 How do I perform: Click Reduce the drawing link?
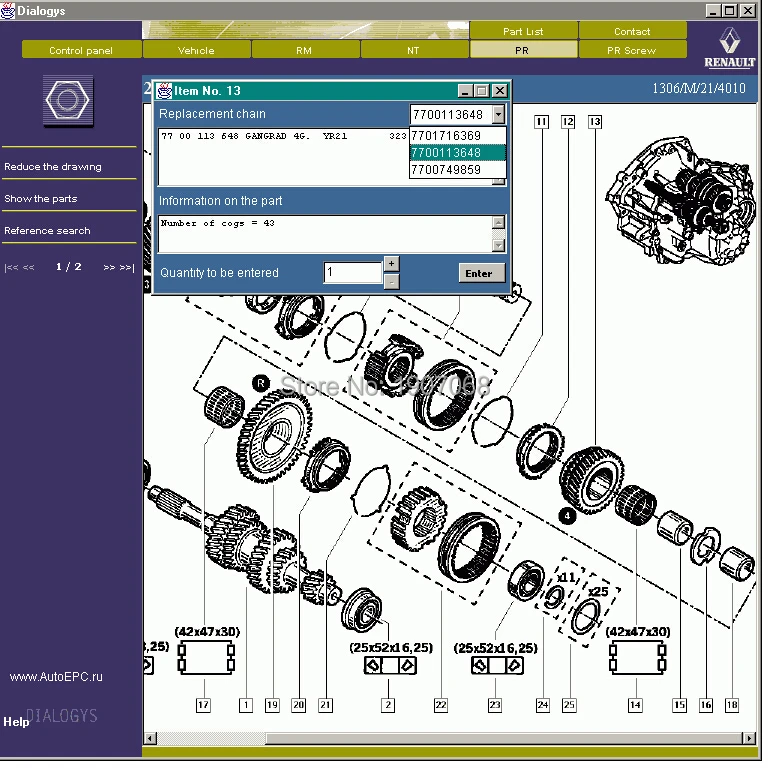coord(53,167)
